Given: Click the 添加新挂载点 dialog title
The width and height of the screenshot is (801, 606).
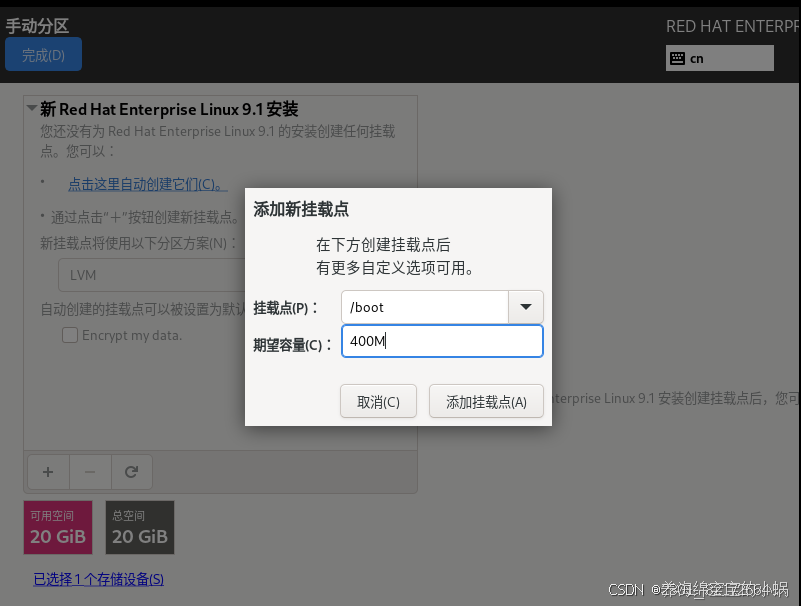Looking at the screenshot, I should click(x=301, y=209).
